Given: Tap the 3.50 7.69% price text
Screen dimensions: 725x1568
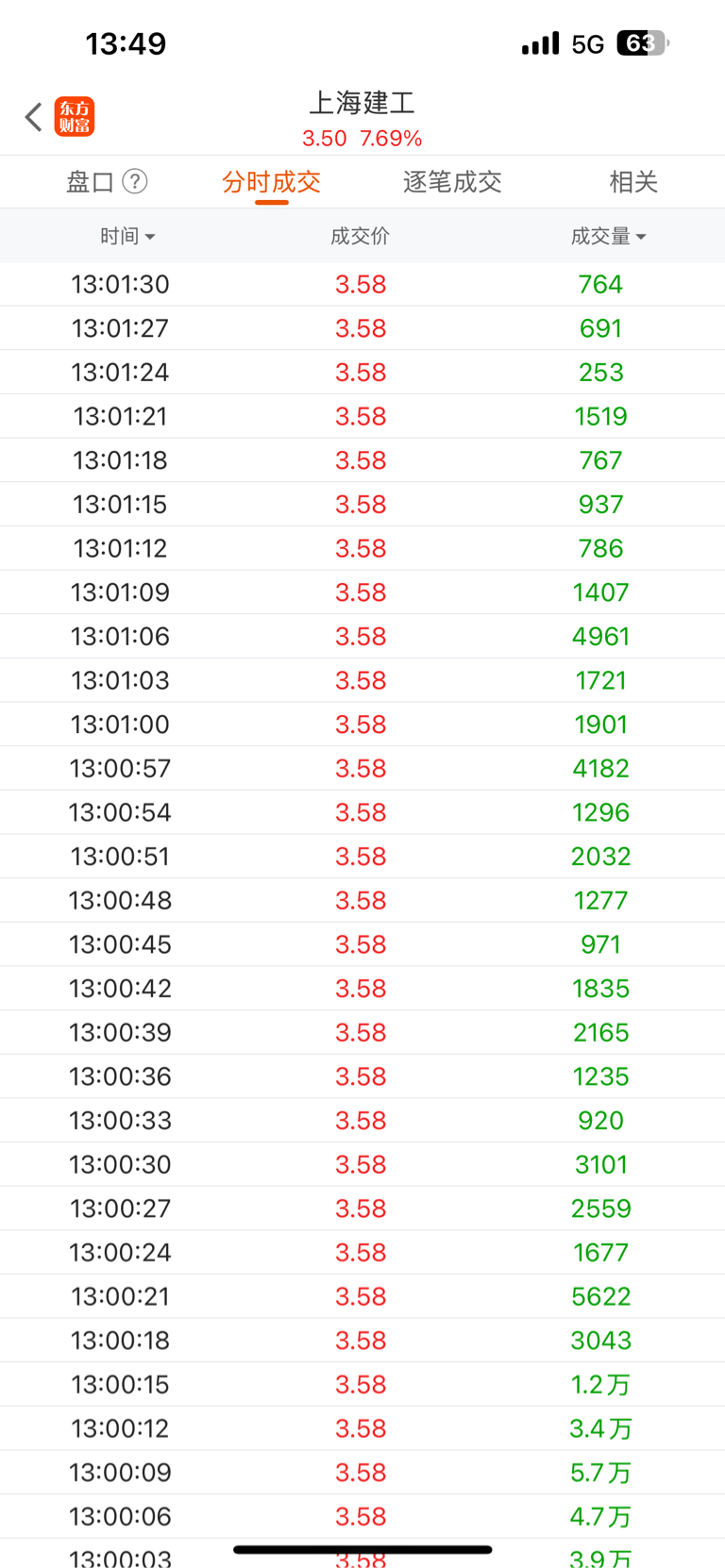Looking at the screenshot, I should [362, 139].
